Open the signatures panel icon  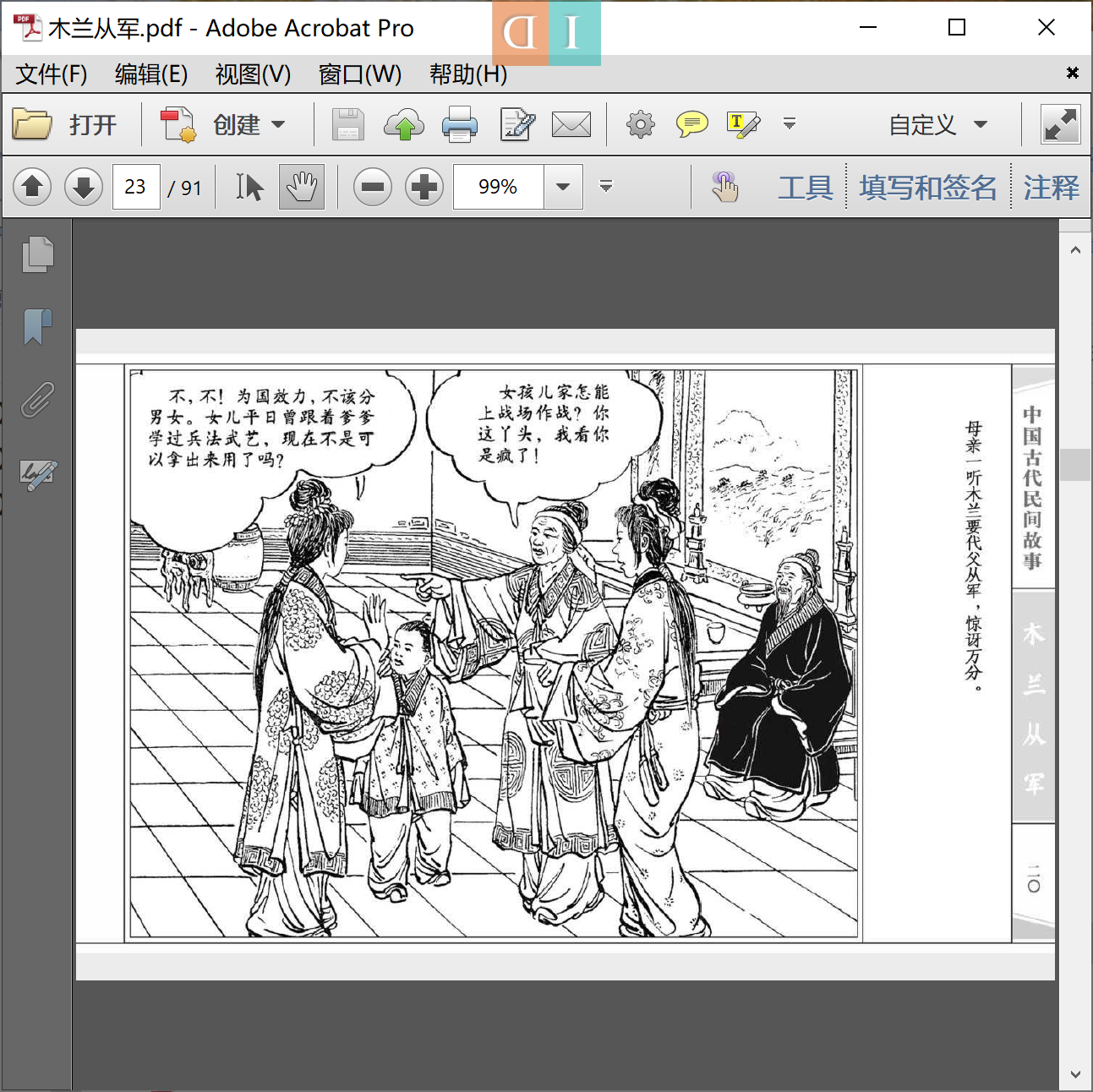point(38,475)
